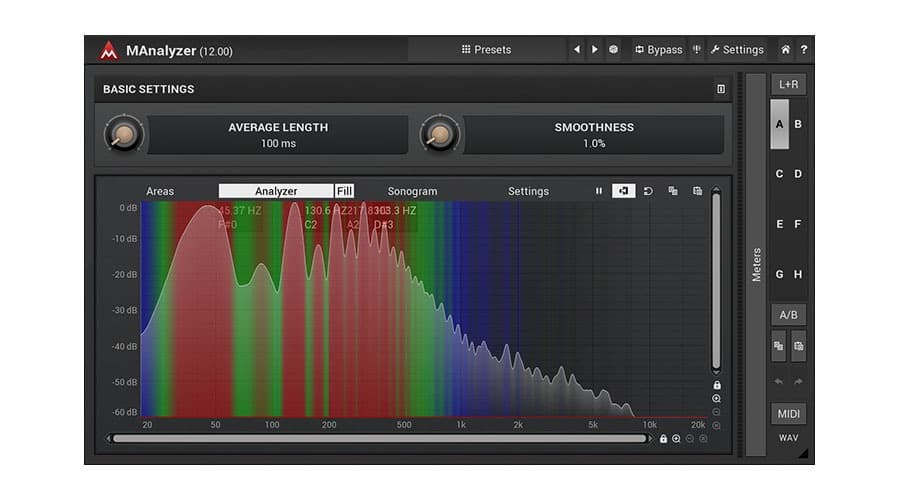The height and width of the screenshot is (500, 900).
Task: Open the Presets menu
Action: (486, 49)
